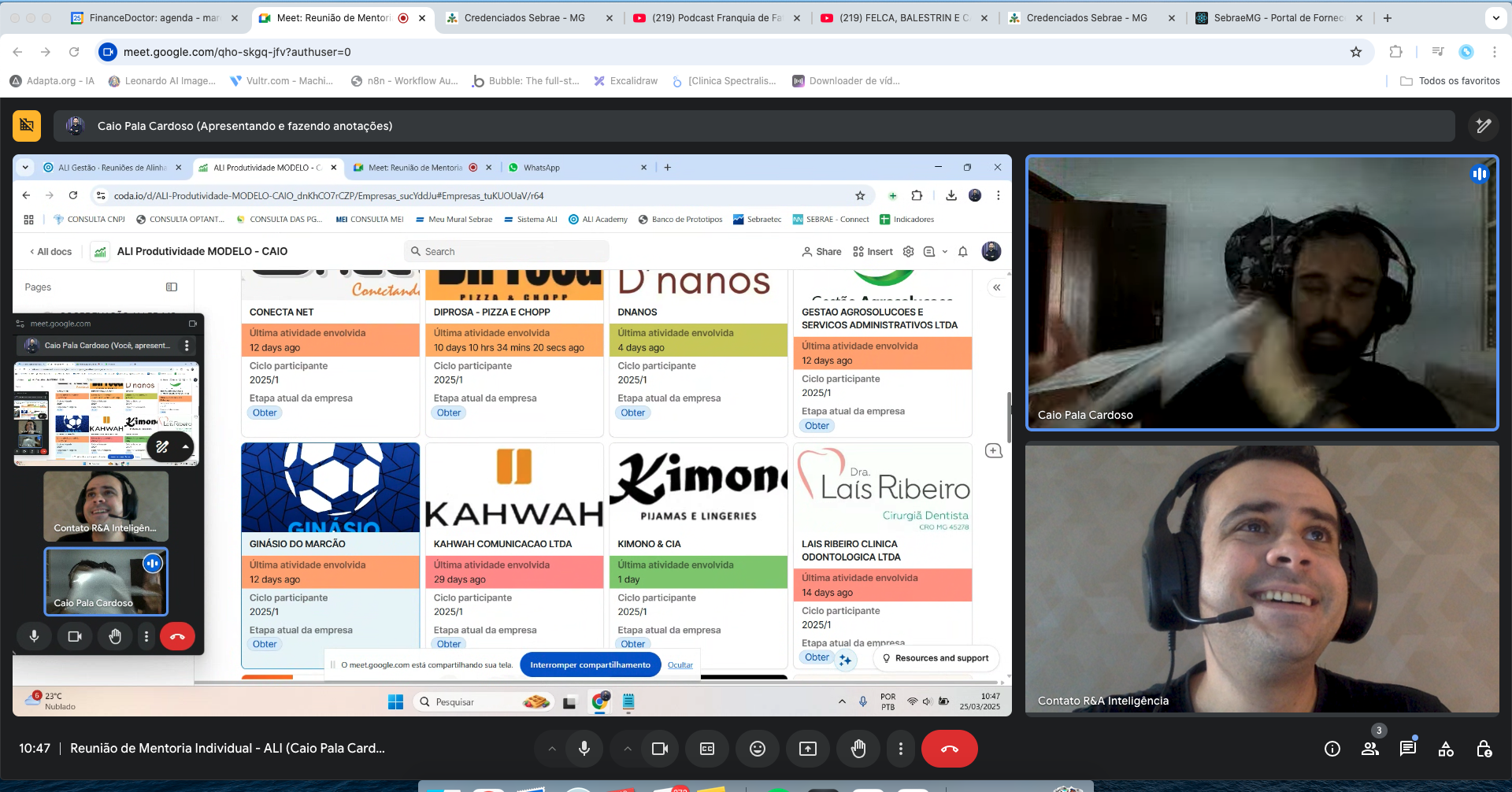Click the Present now screen-share icon
The image size is (1512, 792).
click(x=808, y=749)
